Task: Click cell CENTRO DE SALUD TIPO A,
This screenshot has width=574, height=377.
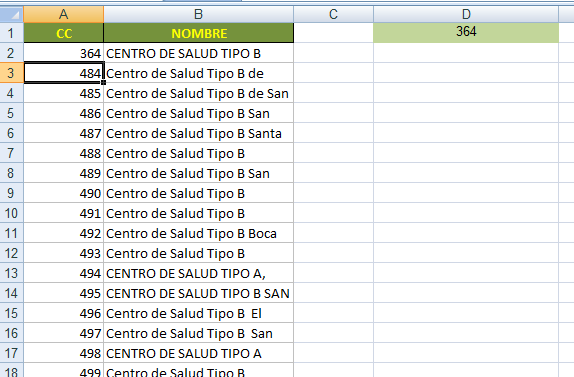Action: pos(198,273)
